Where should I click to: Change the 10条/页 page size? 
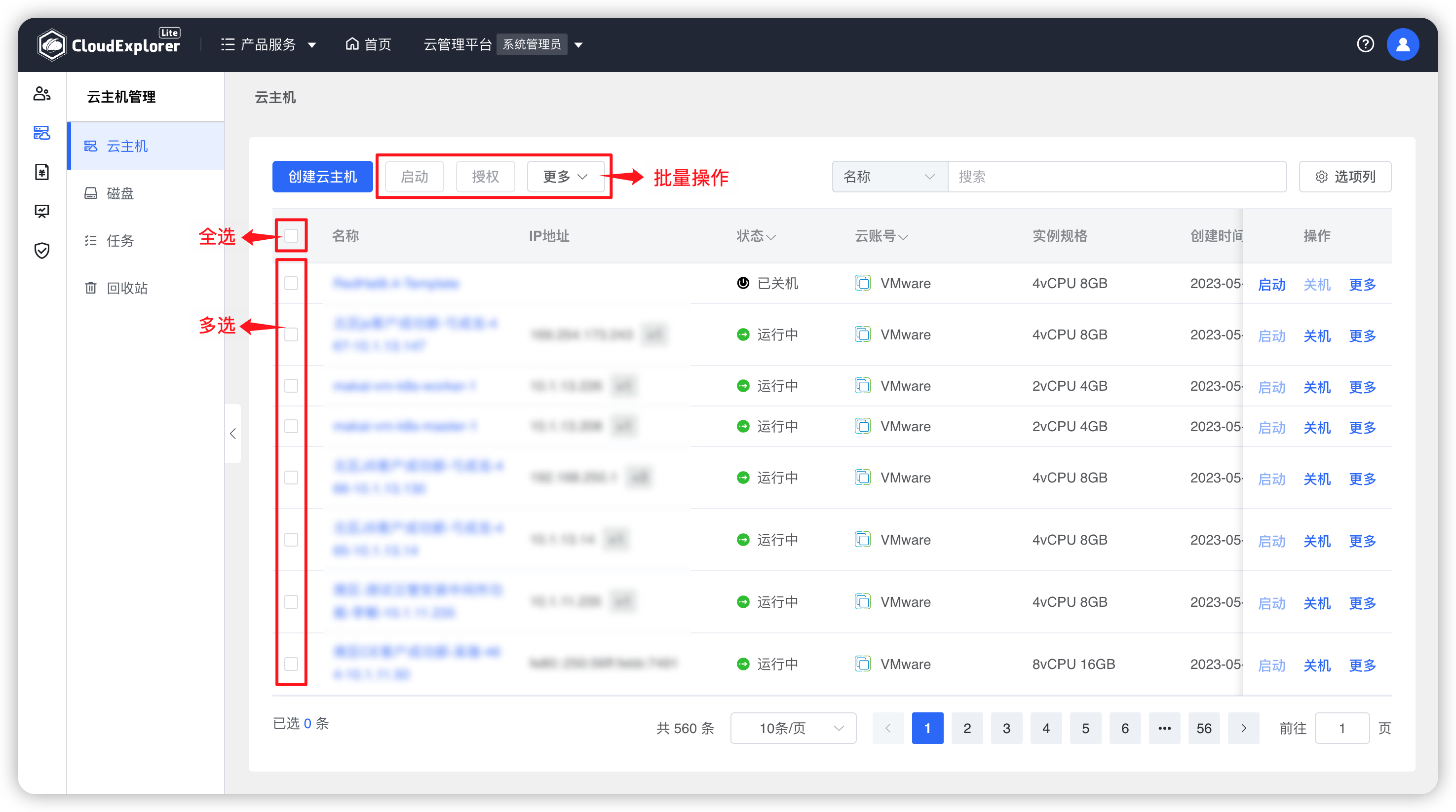tap(793, 728)
